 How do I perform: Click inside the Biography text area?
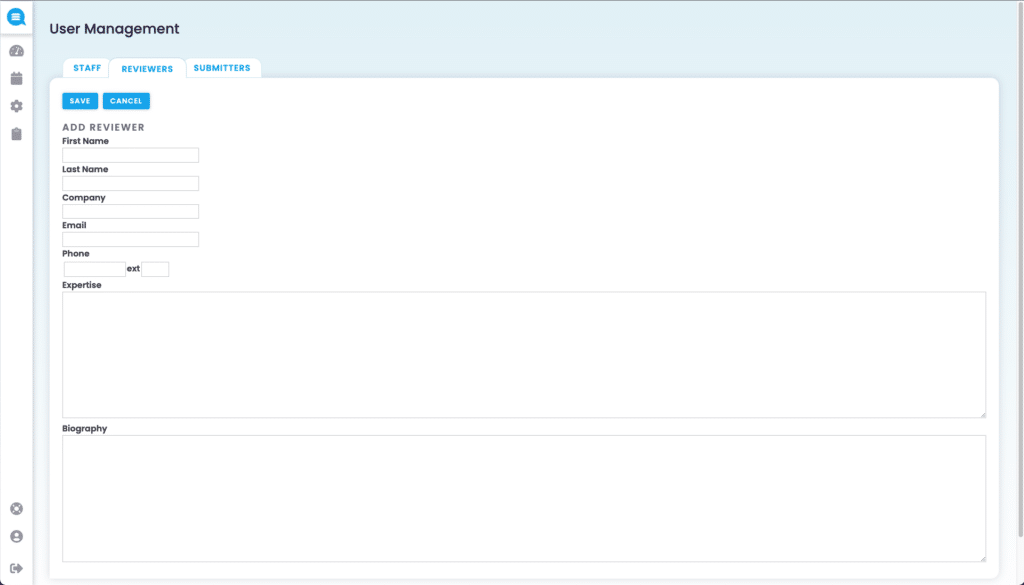tap(524, 498)
